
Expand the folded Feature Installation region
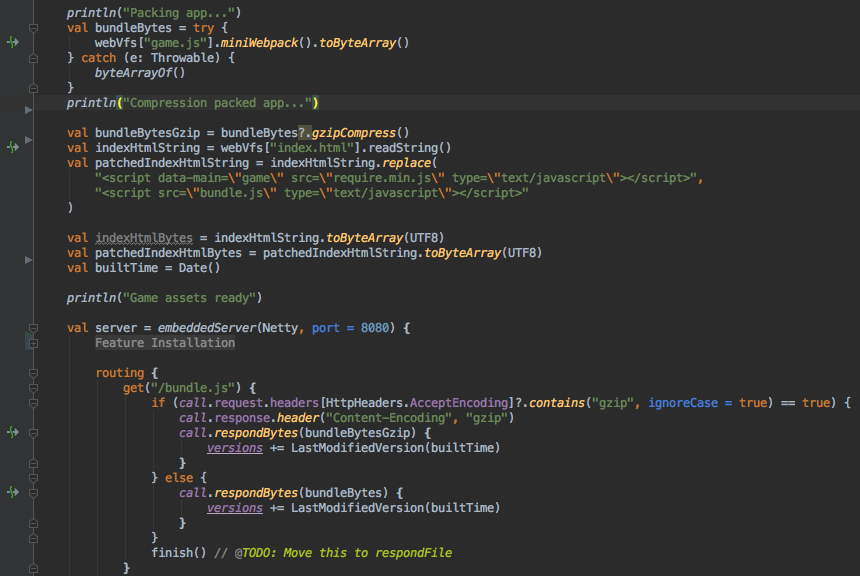pos(33,343)
